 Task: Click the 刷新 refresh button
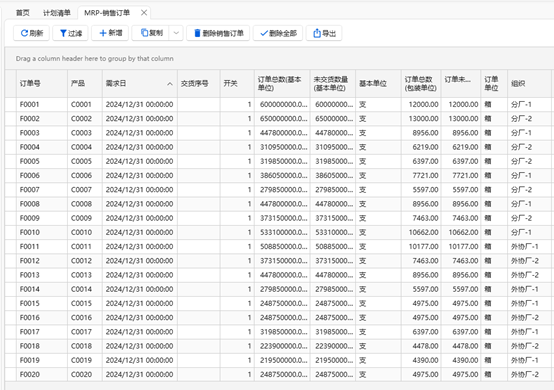pos(31,33)
